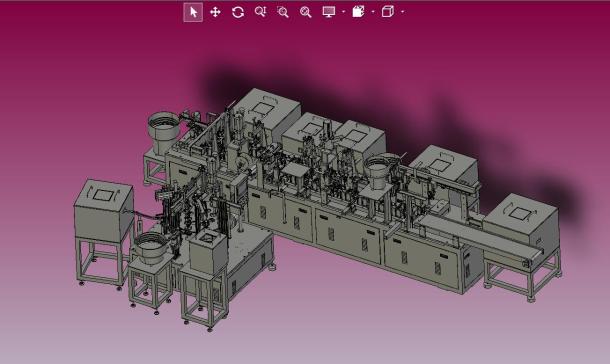
Task: Click the wireframe cube view orientation icon
Action: 387,12
